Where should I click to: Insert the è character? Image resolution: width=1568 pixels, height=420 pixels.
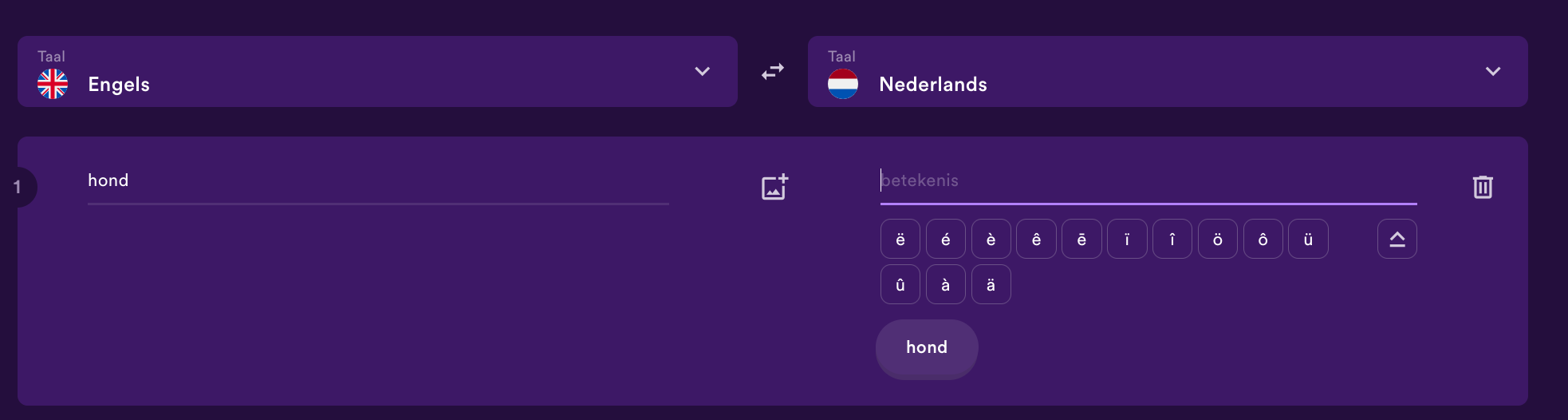(991, 239)
